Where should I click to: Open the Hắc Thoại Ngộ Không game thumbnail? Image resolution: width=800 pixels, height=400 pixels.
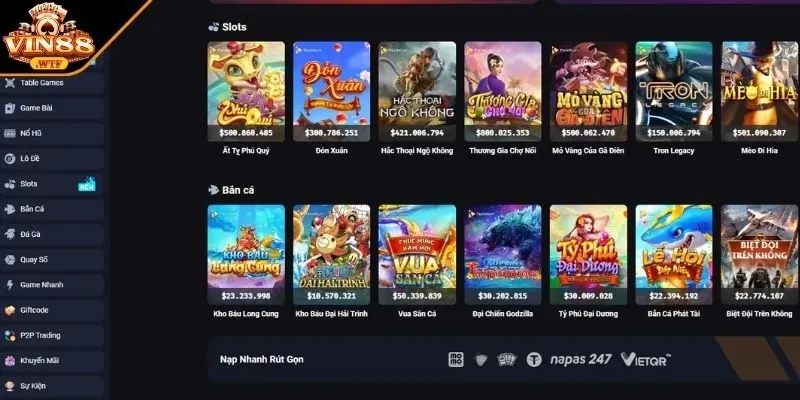click(x=417, y=91)
